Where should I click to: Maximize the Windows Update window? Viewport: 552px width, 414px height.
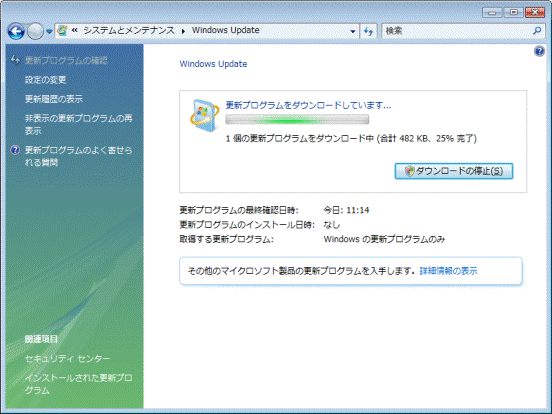pyautogui.click(x=513, y=13)
